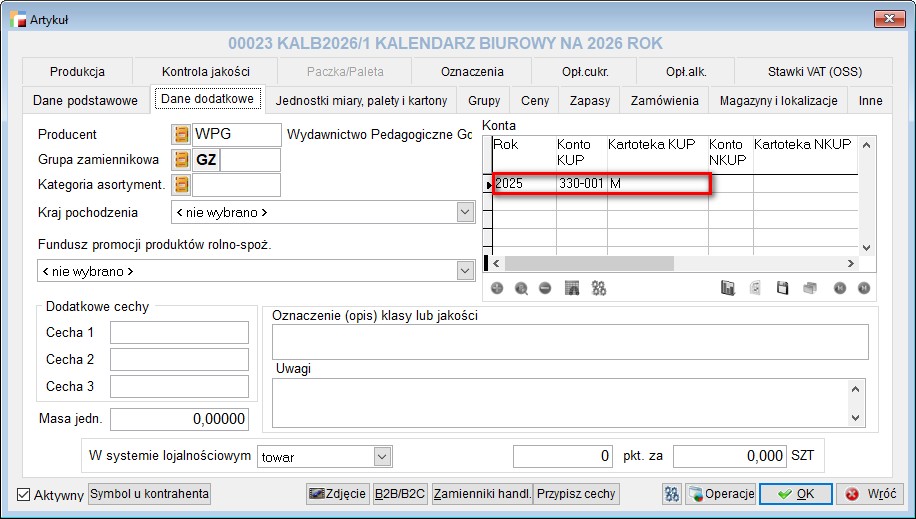916x519 pixels.
Task: Toggle the Aktywny checkbox
Action: [x=24, y=494]
